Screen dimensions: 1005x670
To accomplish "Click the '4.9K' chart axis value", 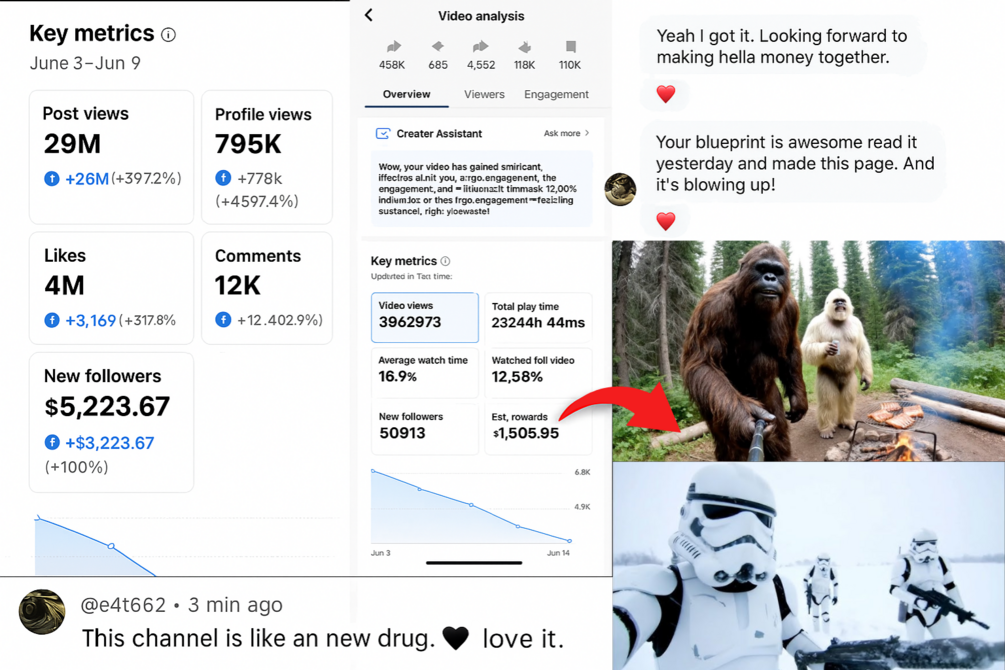I will (x=583, y=507).
